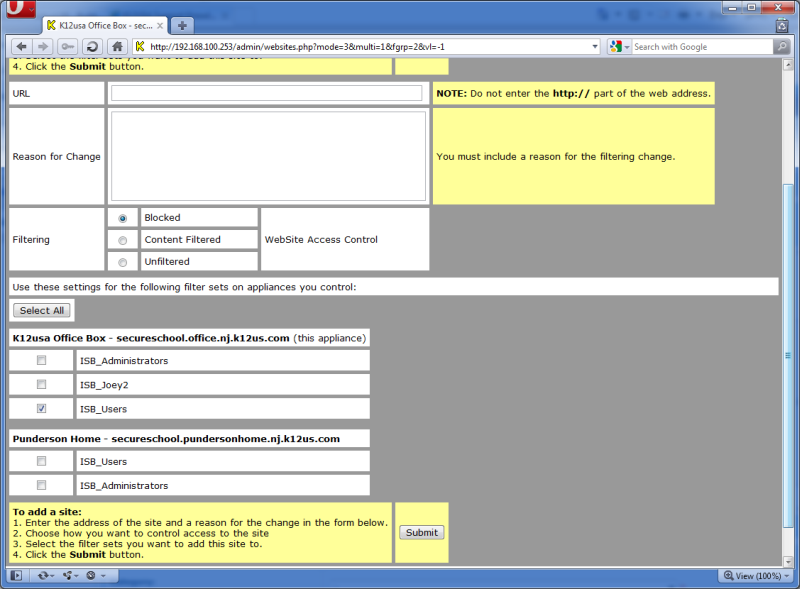
Task: Click the Forward navigation arrow
Action: point(43,46)
